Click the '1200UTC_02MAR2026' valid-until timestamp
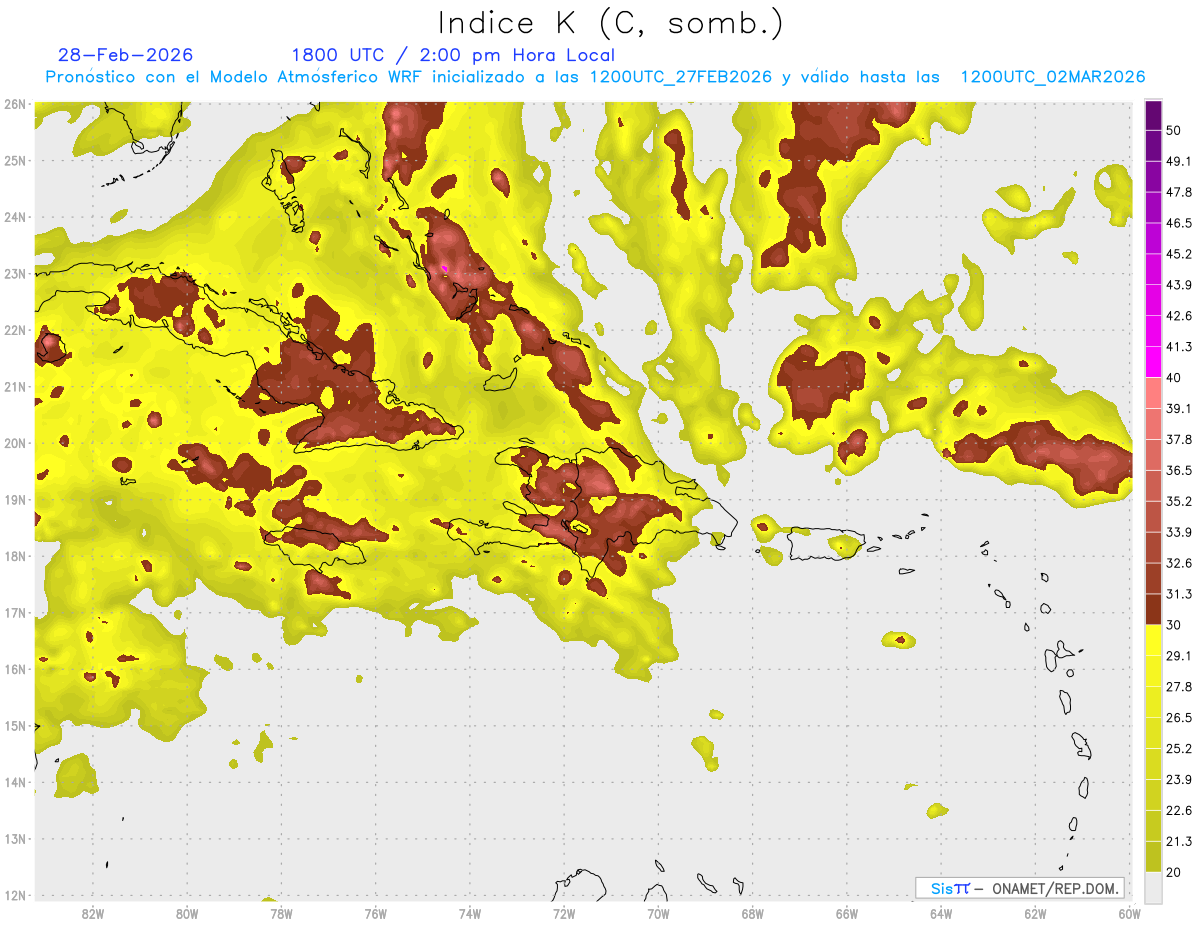Viewport: 1200px width, 927px height. (x=1053, y=77)
